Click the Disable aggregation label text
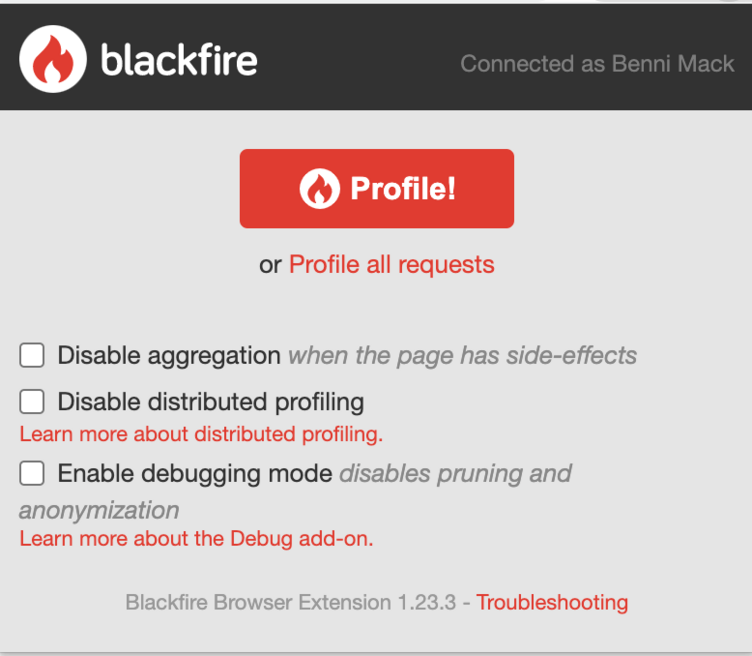752x656 pixels. click(x=169, y=356)
